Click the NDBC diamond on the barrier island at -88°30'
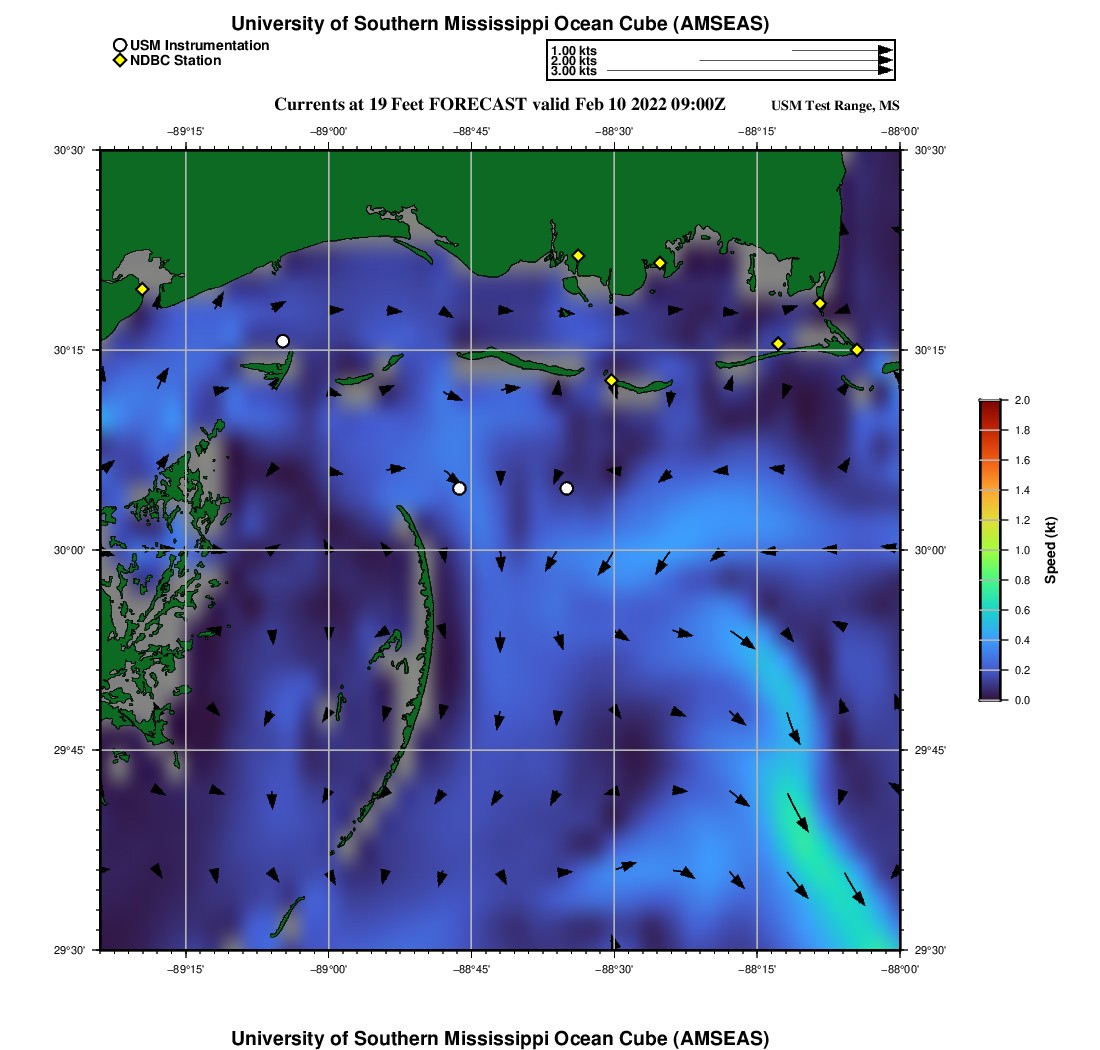 611,380
